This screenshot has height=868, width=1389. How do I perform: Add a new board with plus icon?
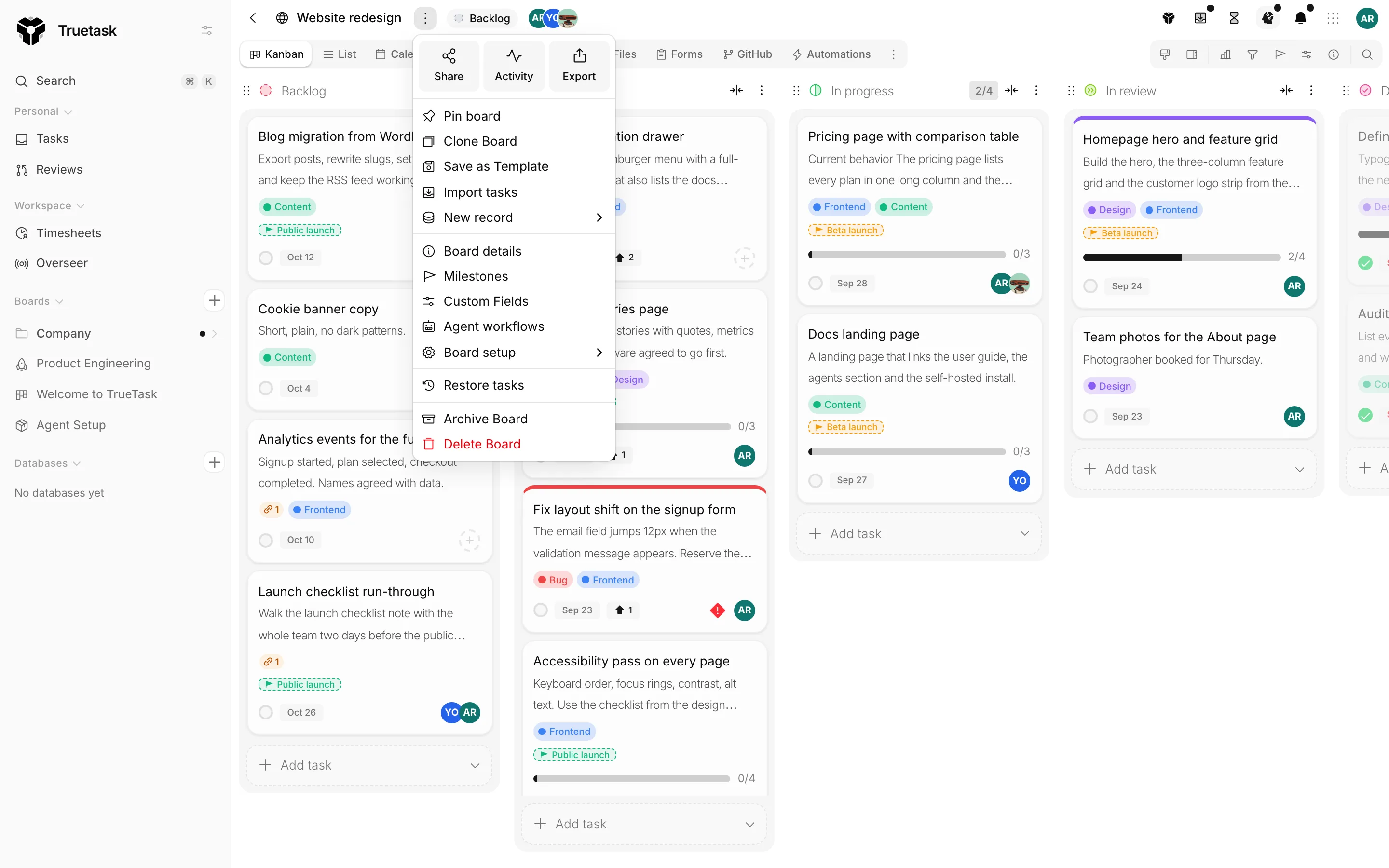[x=214, y=300]
